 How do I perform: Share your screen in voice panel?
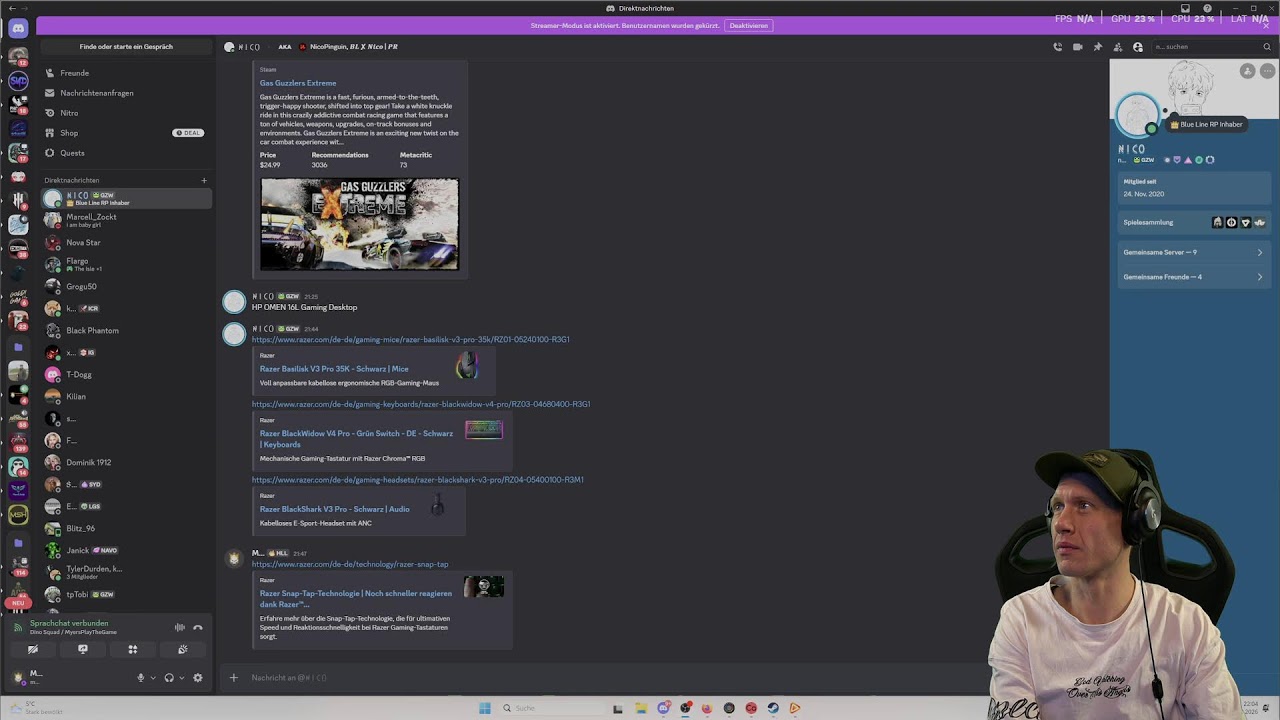pyautogui.click(x=83, y=649)
